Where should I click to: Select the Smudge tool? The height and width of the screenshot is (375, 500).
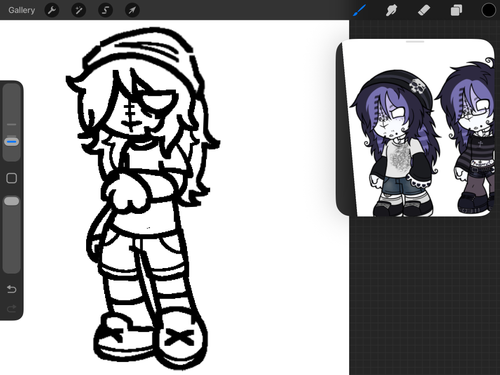[x=392, y=10]
